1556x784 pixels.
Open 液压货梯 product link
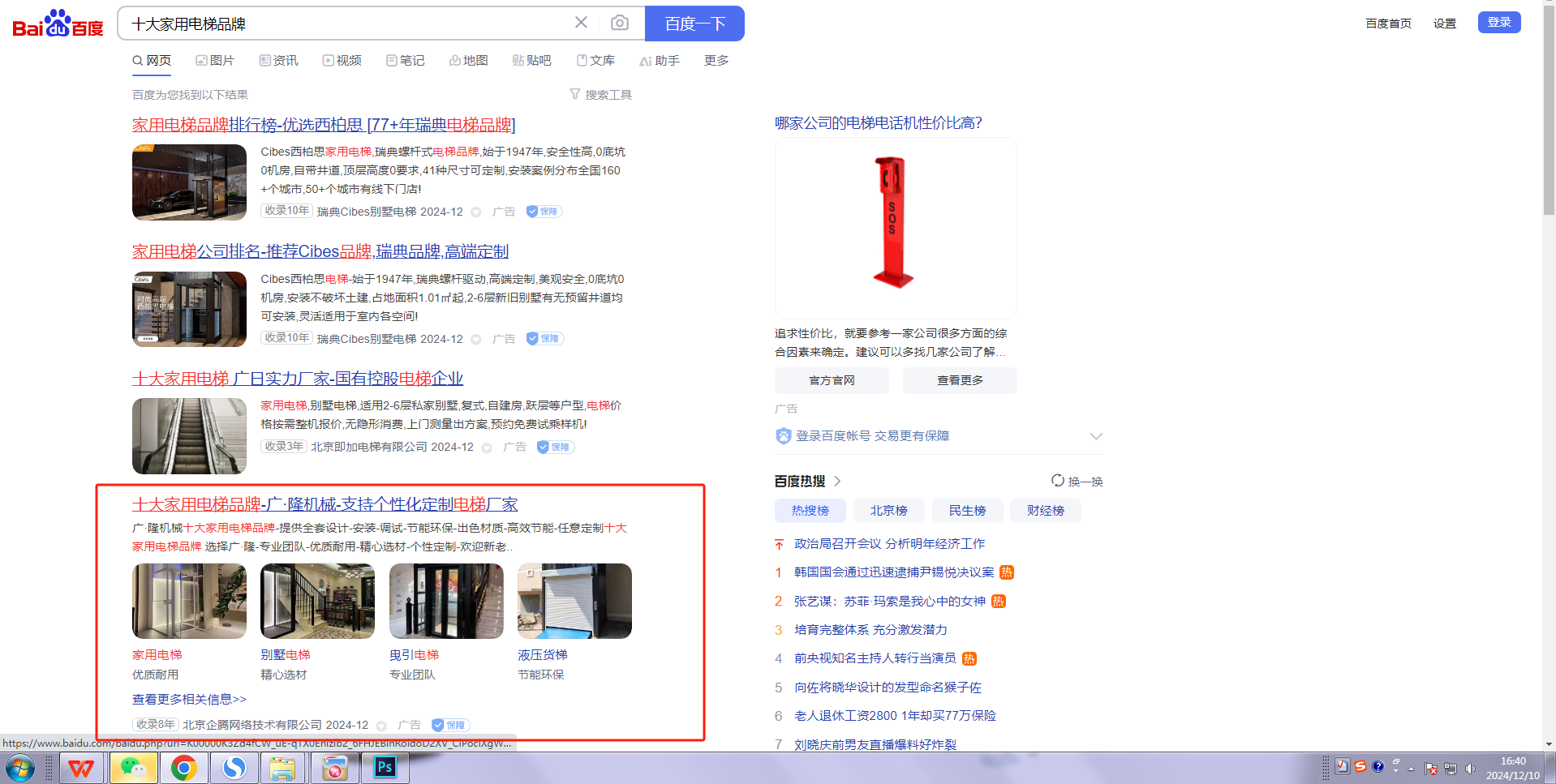[x=543, y=655]
